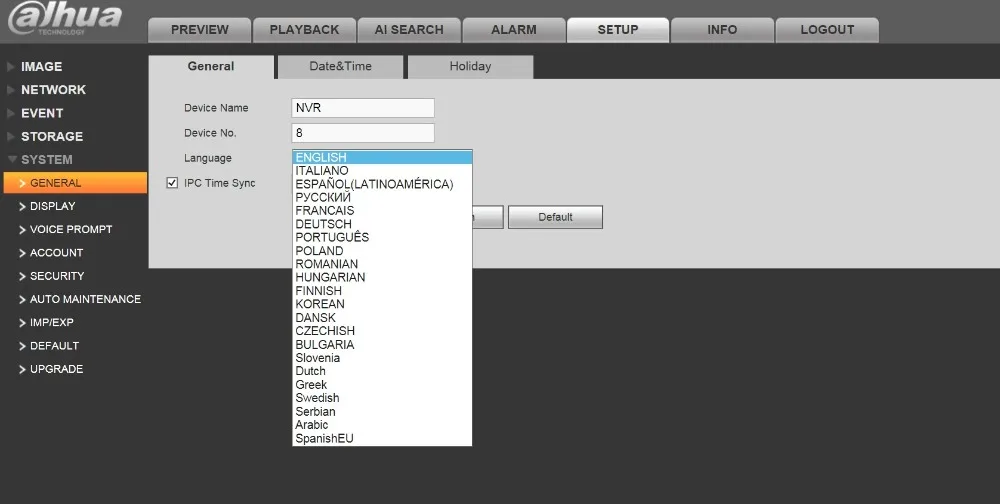Open the UPGRADE page

[x=56, y=369]
